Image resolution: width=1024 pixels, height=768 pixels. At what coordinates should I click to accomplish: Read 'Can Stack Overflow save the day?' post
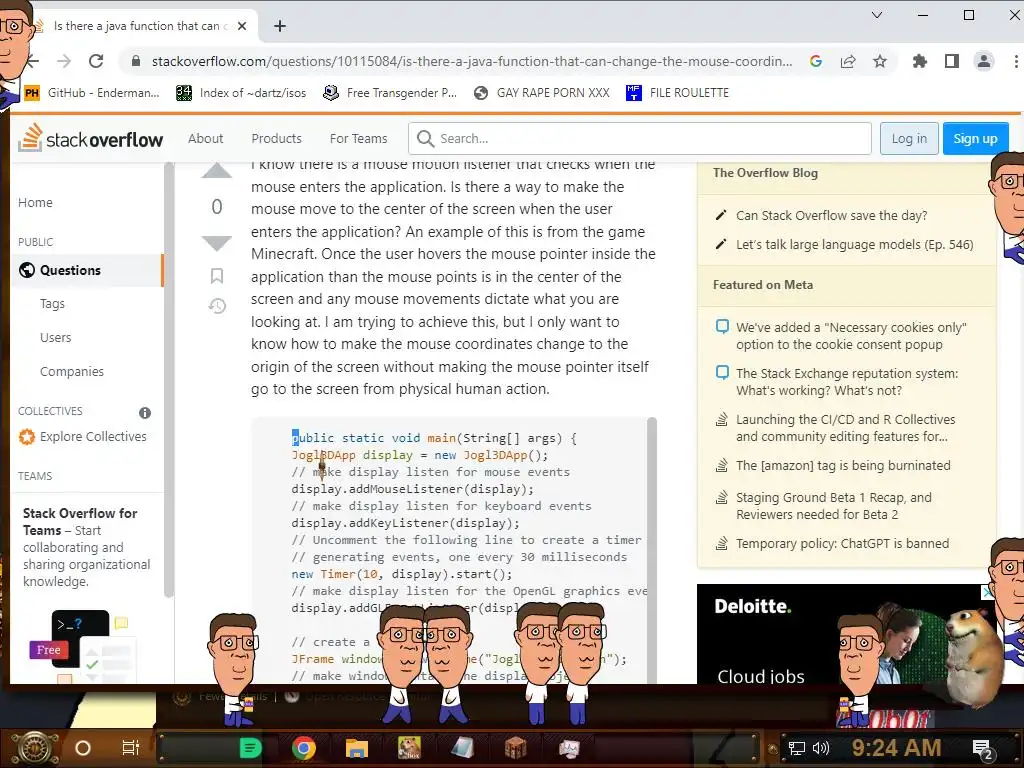click(831, 216)
